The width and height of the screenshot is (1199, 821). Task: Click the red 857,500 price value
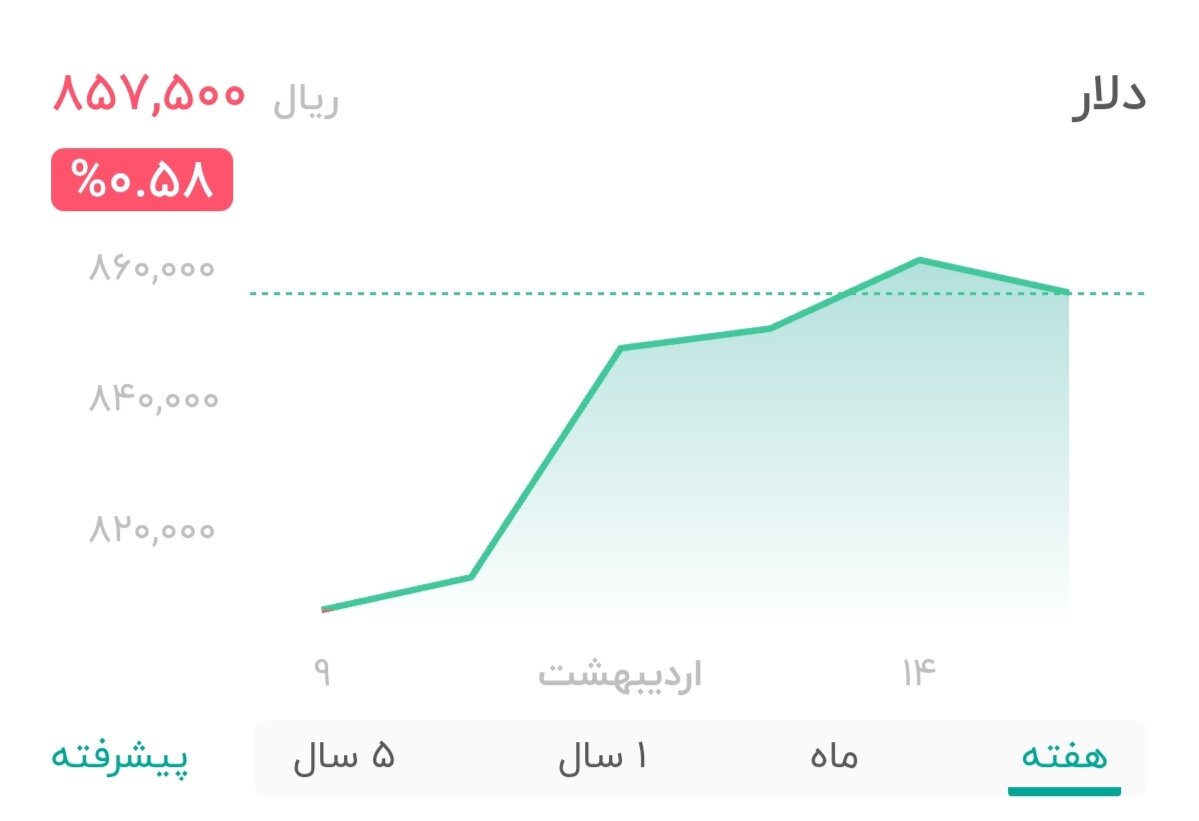(x=149, y=95)
